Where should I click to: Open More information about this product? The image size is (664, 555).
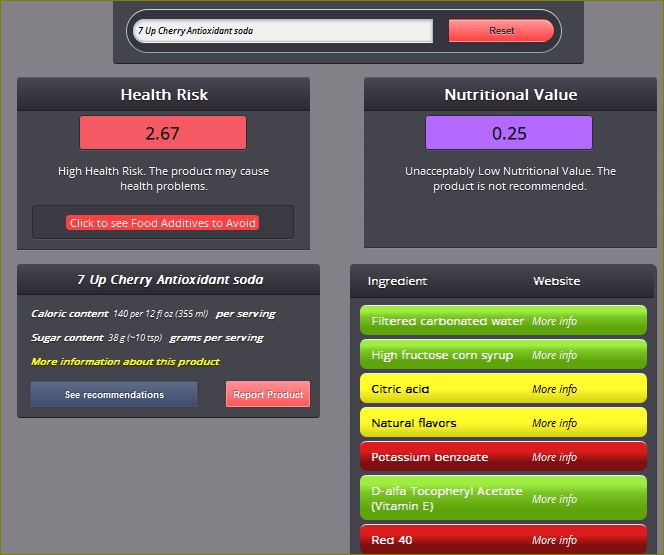[125, 362]
